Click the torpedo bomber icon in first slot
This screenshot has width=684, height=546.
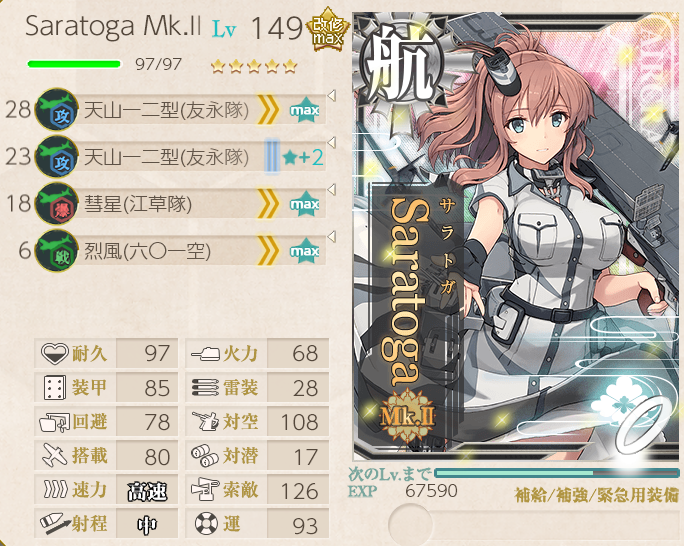point(57,109)
